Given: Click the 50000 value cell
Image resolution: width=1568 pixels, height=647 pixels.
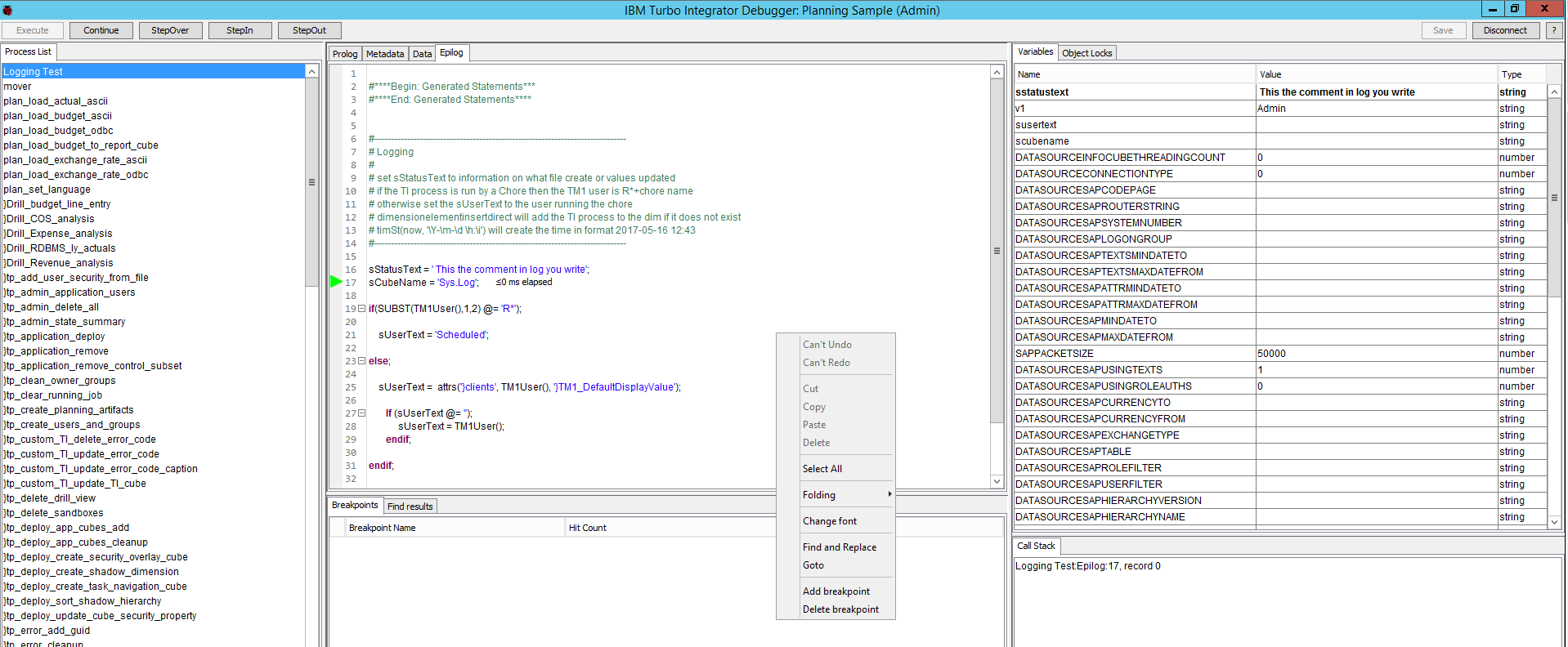Looking at the screenshot, I should click(1377, 354).
